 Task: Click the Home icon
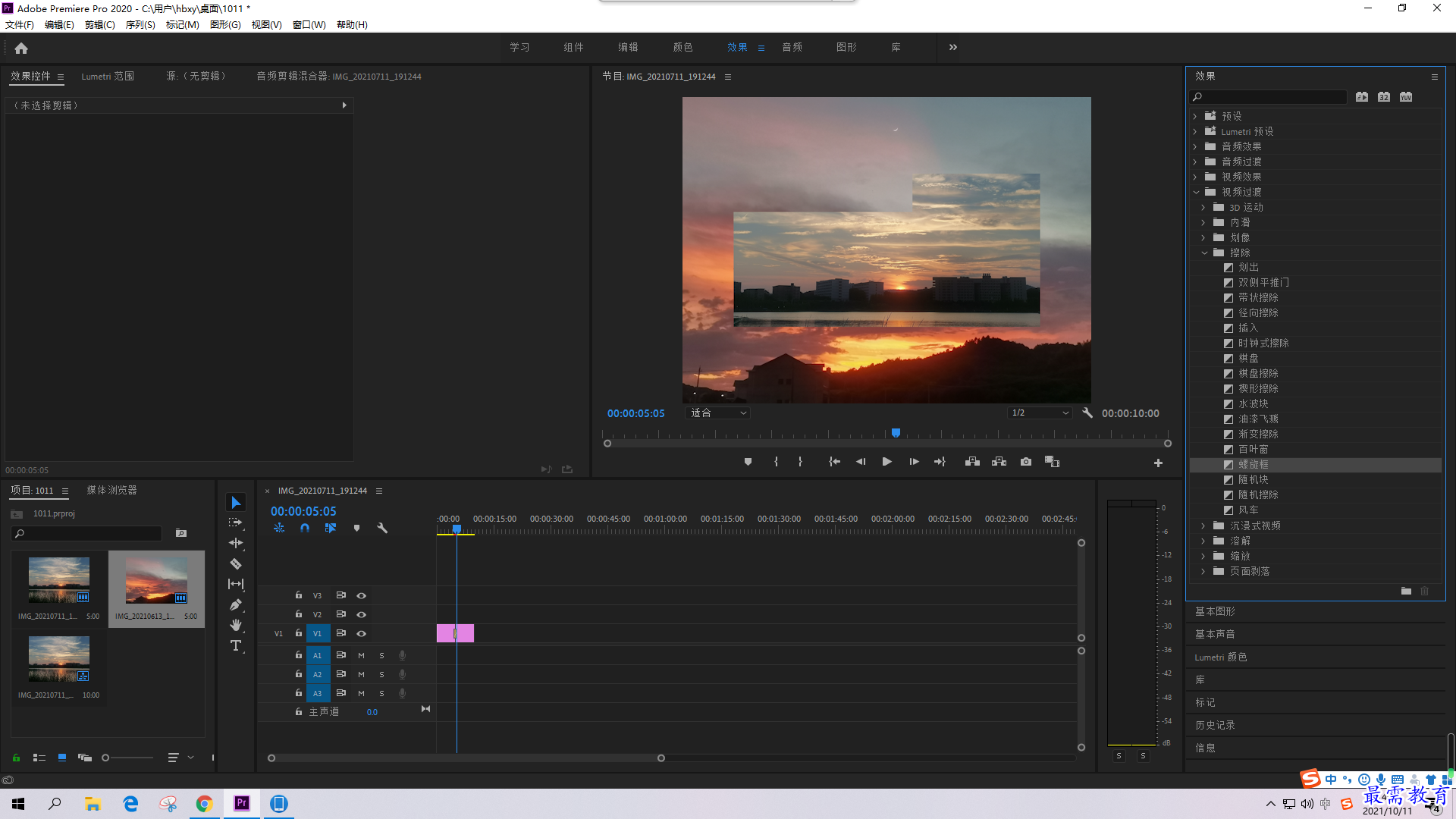point(21,48)
